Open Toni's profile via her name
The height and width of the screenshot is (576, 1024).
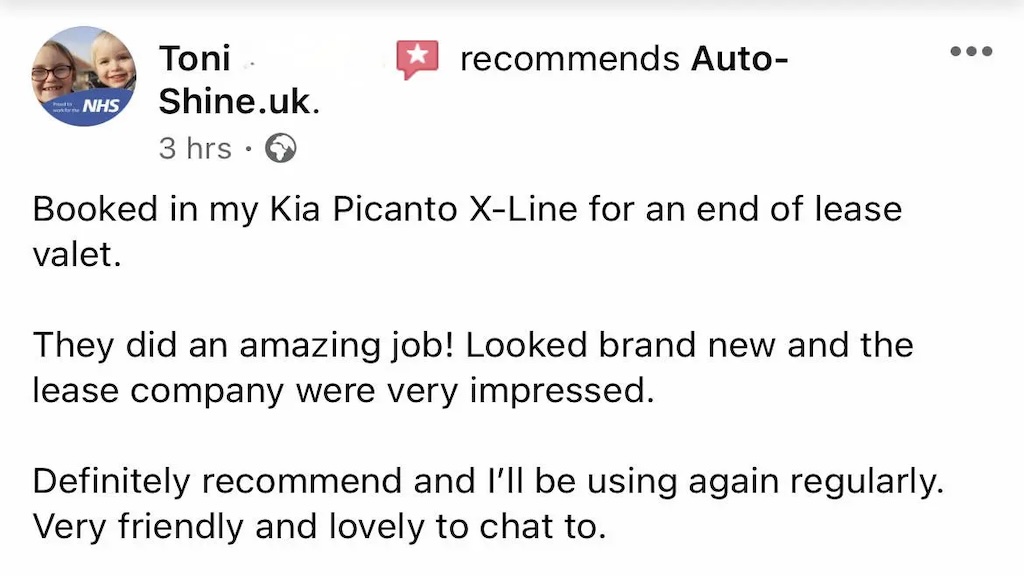(x=195, y=59)
